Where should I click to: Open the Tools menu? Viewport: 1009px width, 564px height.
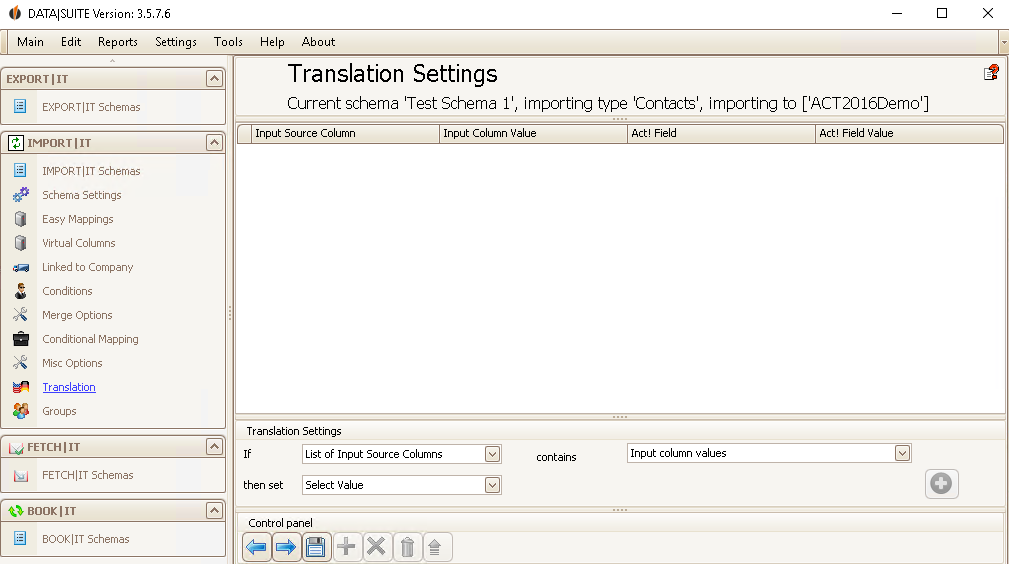click(x=228, y=42)
